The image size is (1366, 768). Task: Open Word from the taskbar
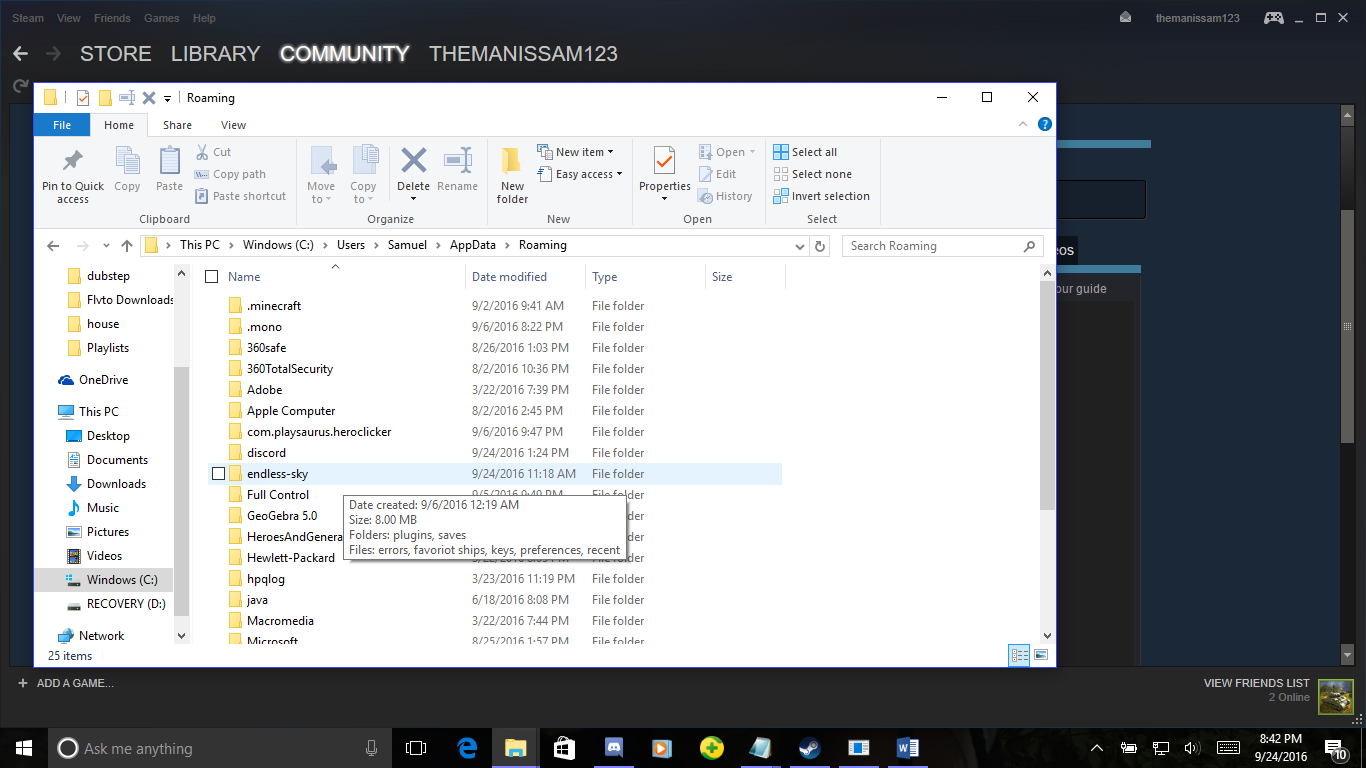click(x=907, y=748)
